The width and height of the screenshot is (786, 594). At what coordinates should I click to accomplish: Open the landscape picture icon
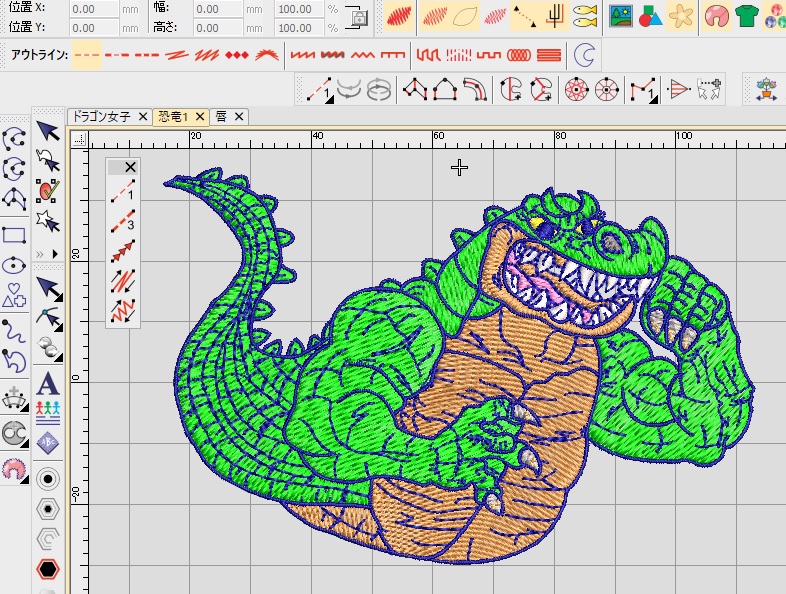[621, 16]
